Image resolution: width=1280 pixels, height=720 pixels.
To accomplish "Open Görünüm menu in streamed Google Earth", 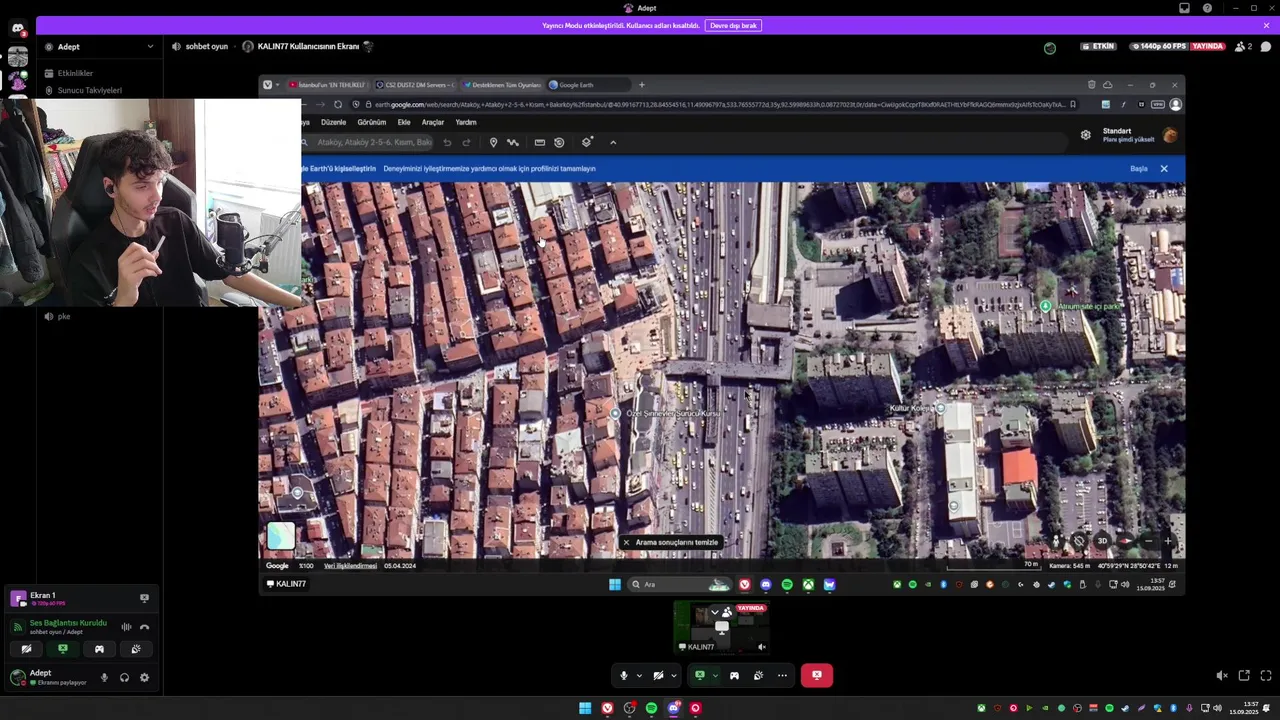I will 371,122.
